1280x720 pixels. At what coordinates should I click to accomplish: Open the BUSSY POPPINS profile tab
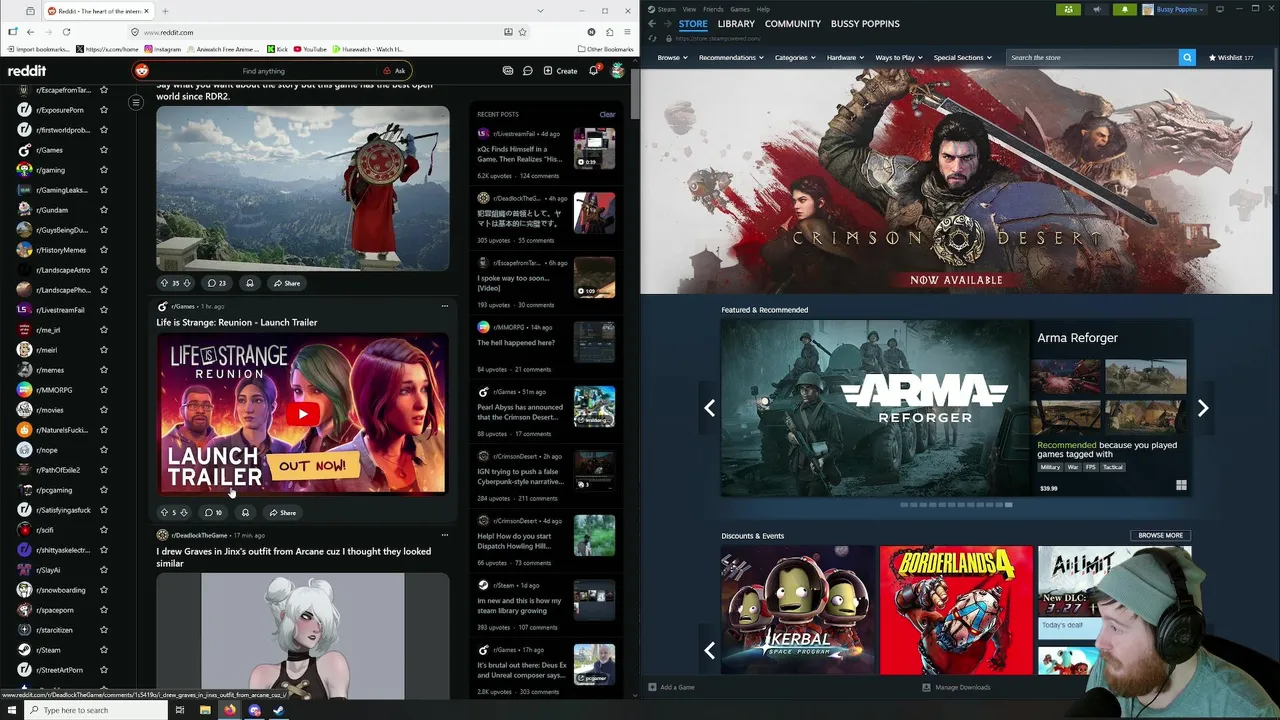point(865,23)
